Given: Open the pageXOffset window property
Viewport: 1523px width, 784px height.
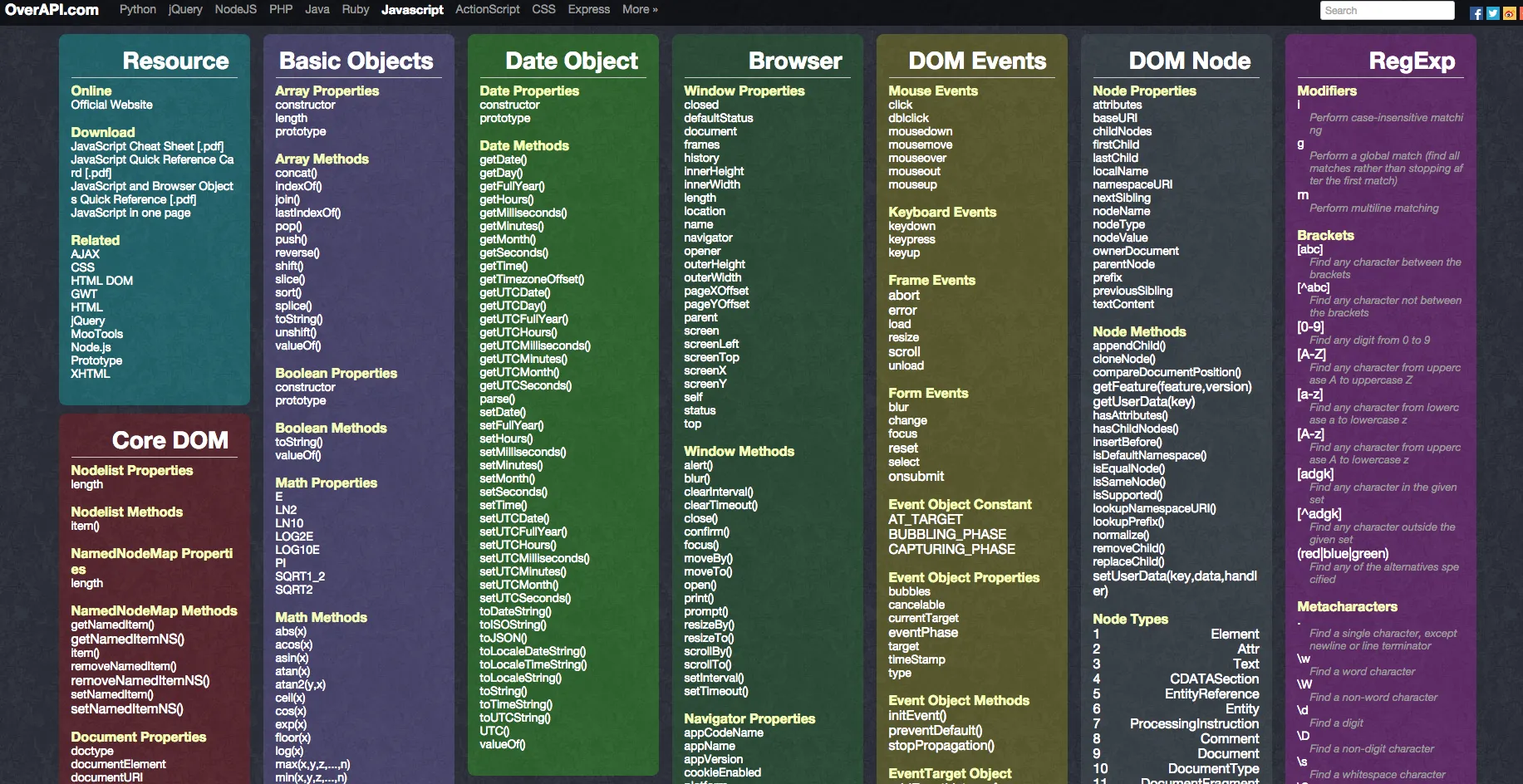Looking at the screenshot, I should [716, 291].
